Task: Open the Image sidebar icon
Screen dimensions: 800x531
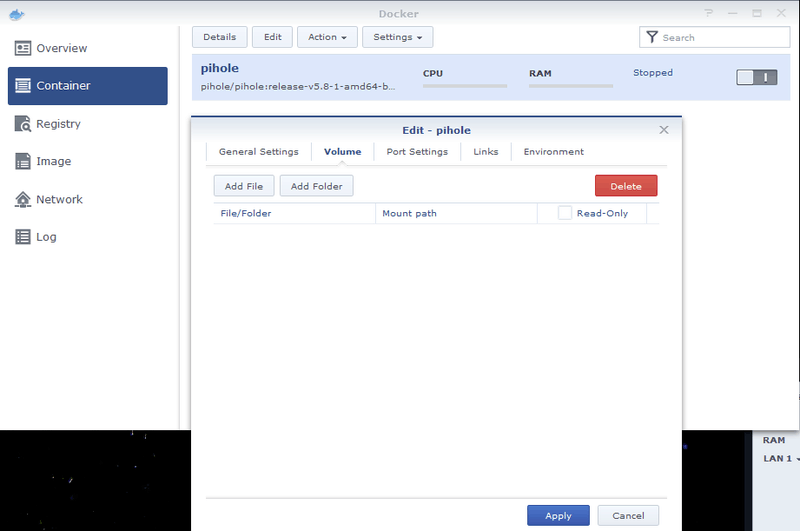Action: 22,161
